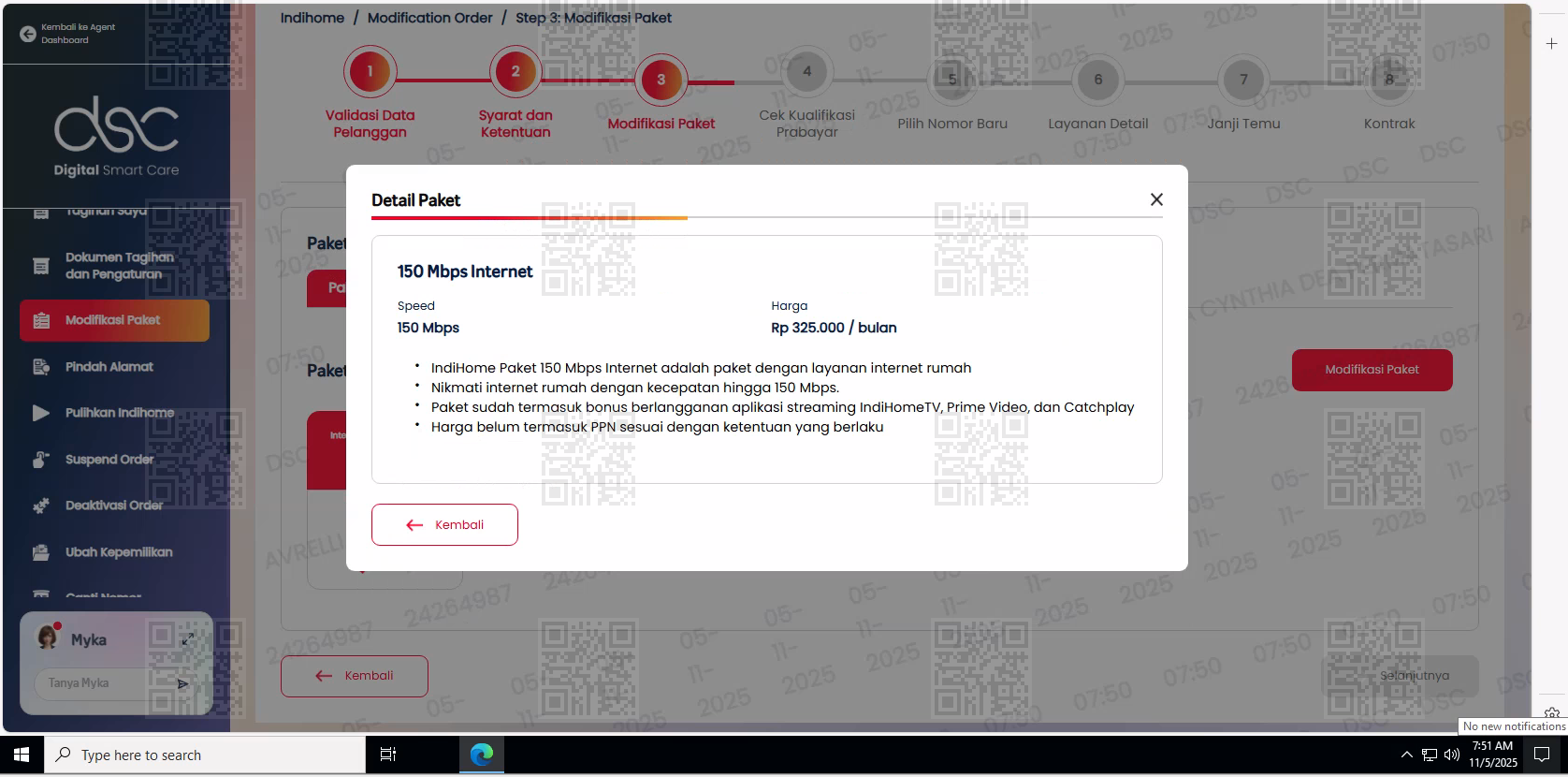Viewport: 1568px width, 777px height.
Task: Select step 6 Layanan Detail
Action: [1098, 80]
